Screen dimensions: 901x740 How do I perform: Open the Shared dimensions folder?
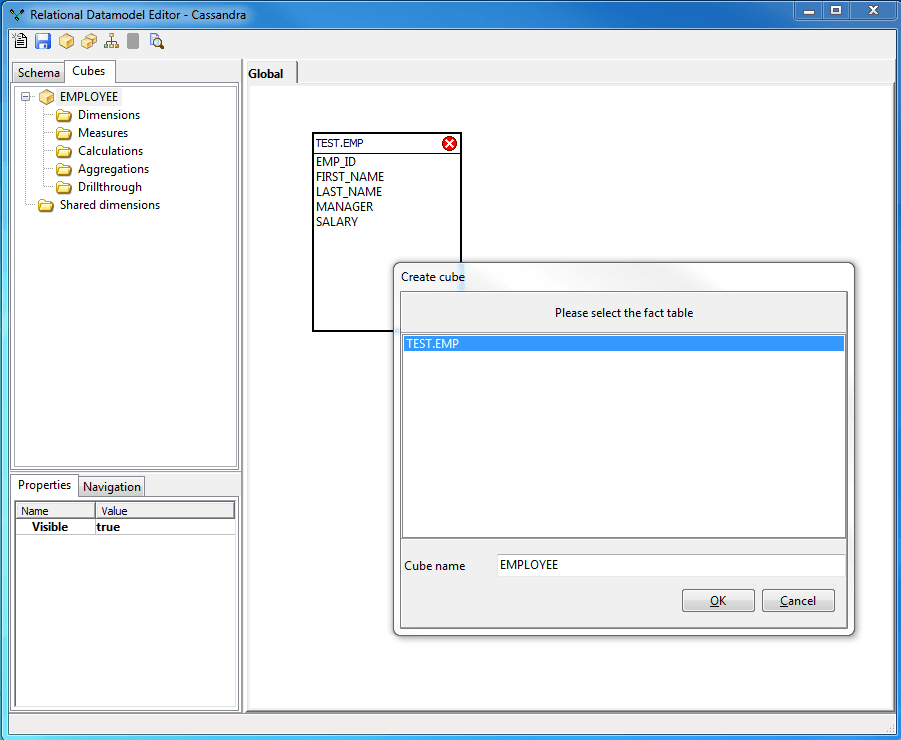(109, 205)
